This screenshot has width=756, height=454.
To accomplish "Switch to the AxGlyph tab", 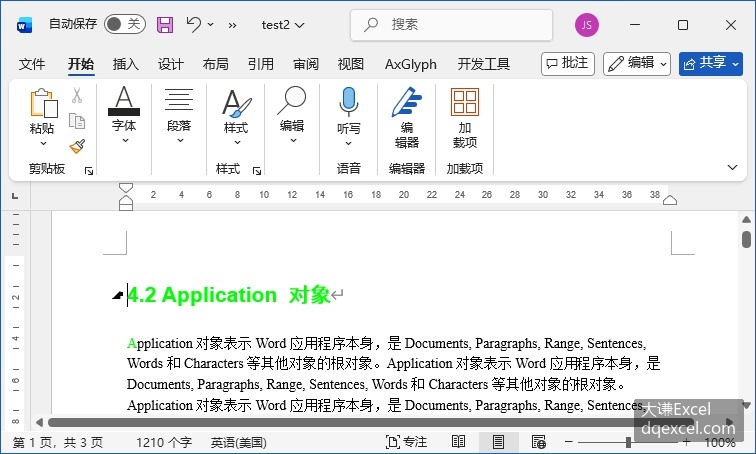I will tap(411, 64).
